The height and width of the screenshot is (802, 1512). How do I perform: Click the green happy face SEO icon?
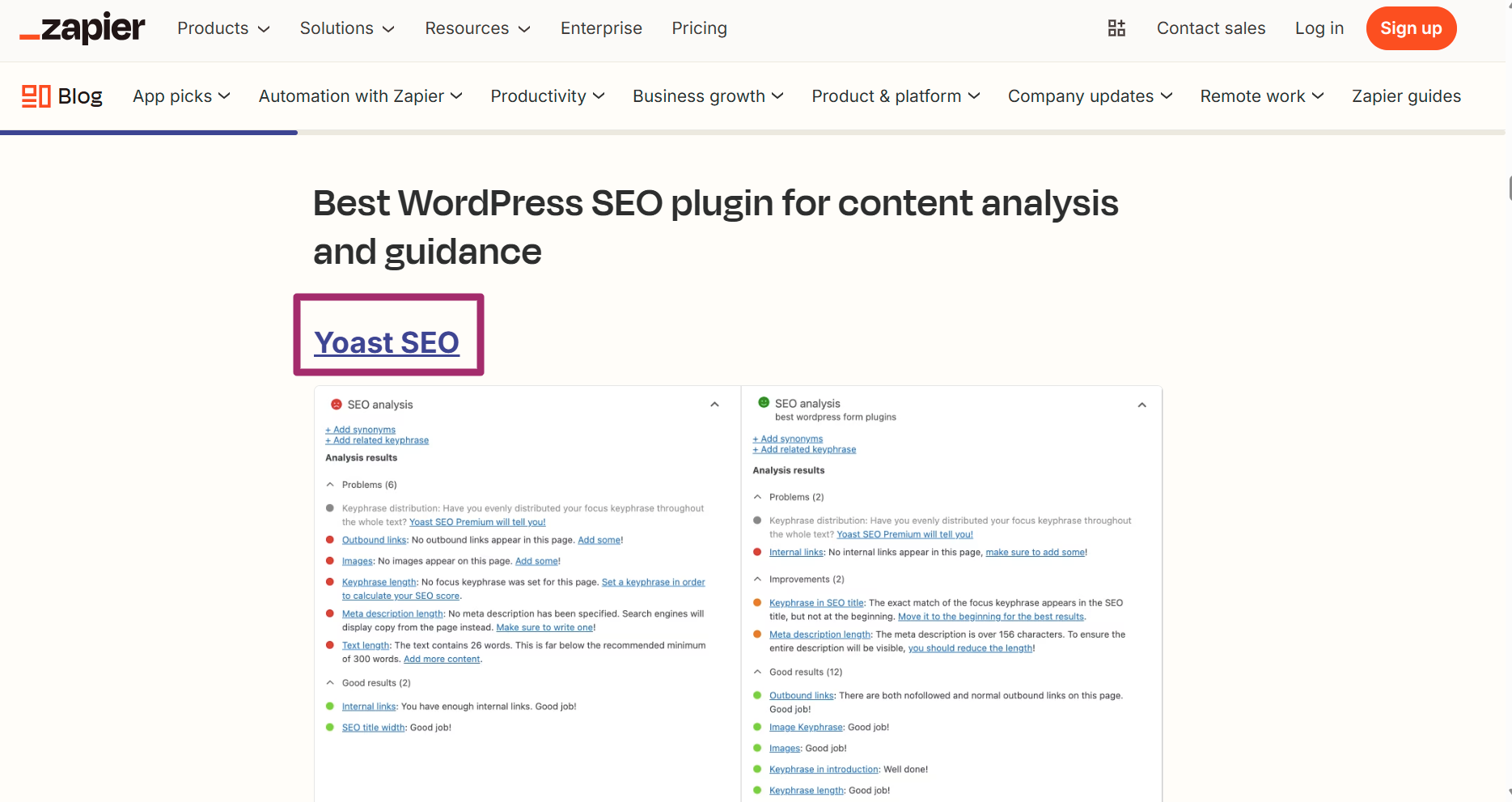point(764,402)
